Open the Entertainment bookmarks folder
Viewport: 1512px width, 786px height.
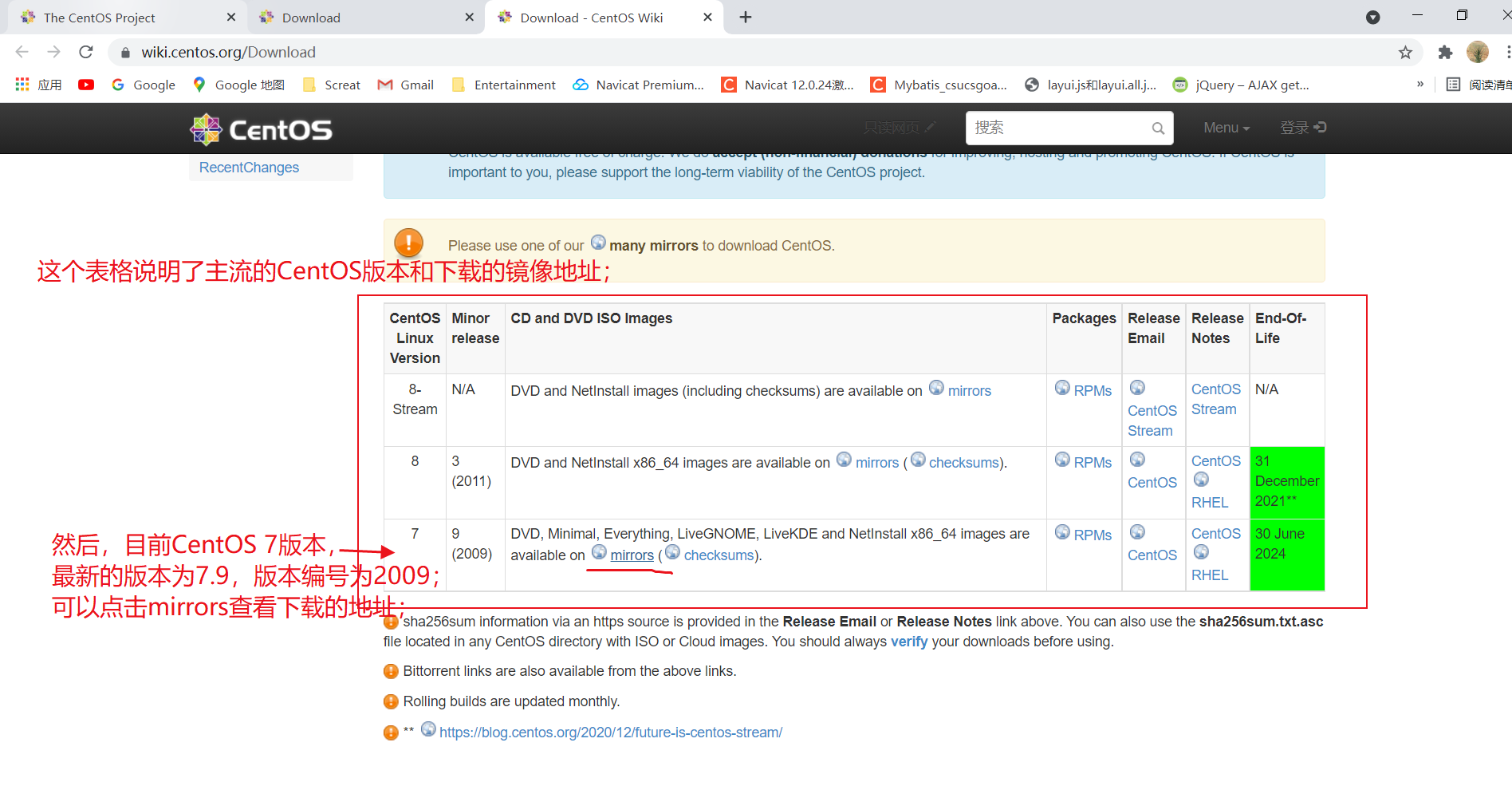(x=504, y=85)
